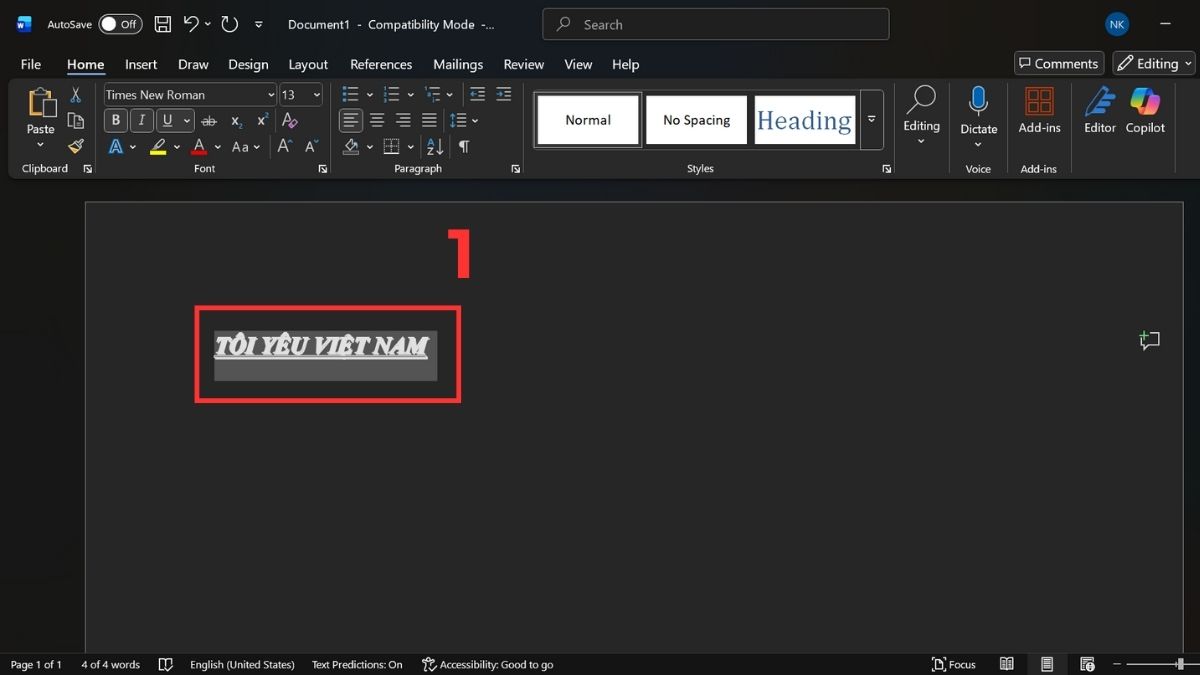Image resolution: width=1200 pixels, height=675 pixels.
Task: Start Dictate voice typing
Action: click(x=977, y=110)
